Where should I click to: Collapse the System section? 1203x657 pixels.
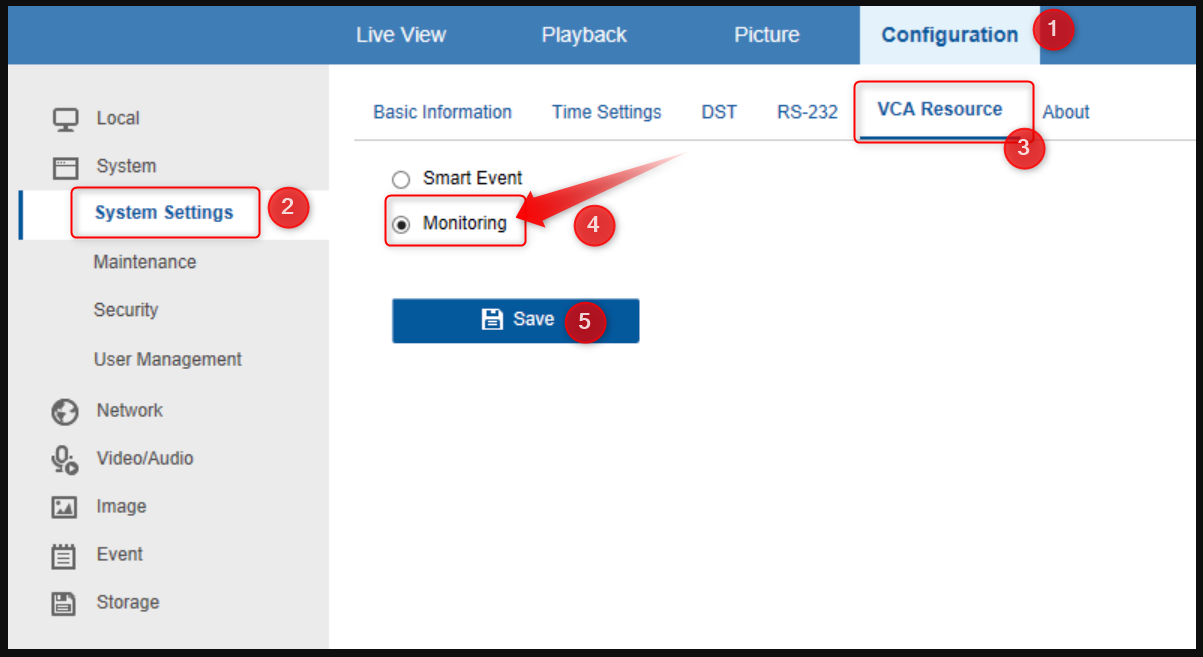pyautogui.click(x=126, y=166)
